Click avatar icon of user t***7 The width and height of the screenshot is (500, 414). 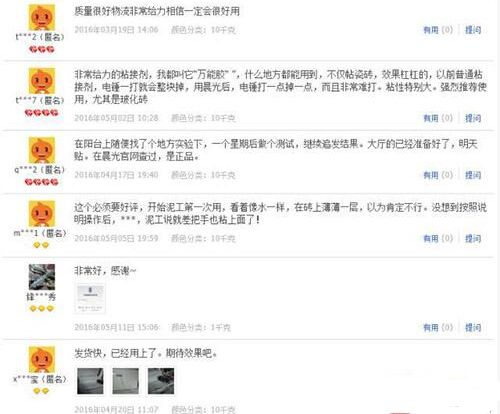click(x=41, y=81)
